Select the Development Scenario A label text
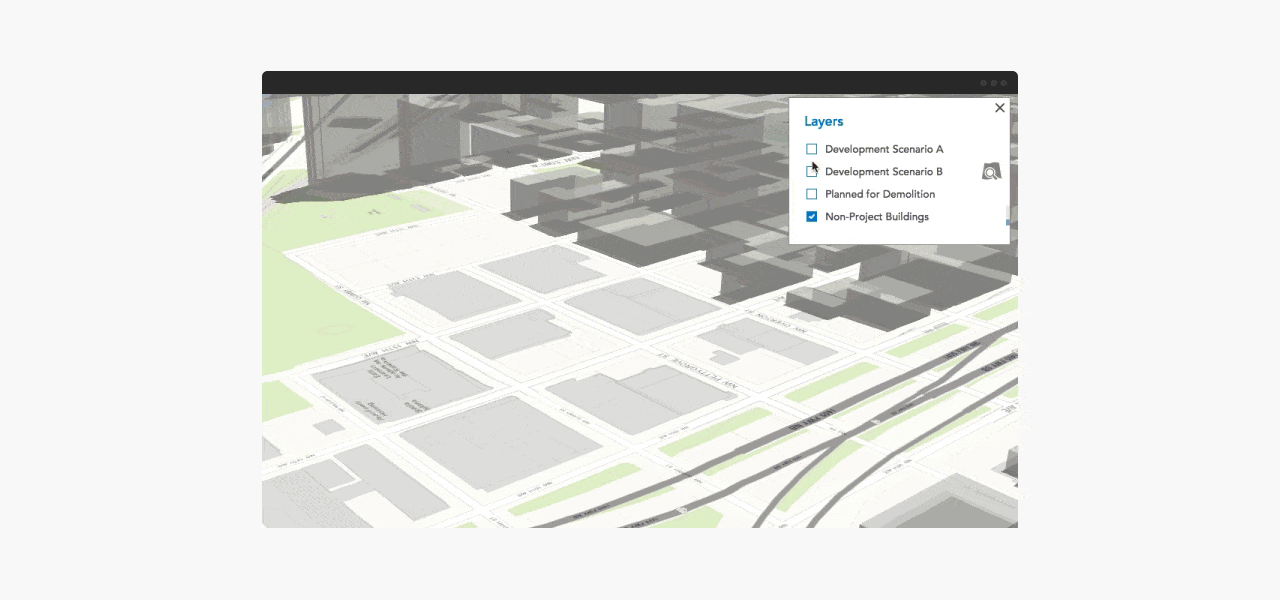The width and height of the screenshot is (1280, 600). tap(883, 149)
